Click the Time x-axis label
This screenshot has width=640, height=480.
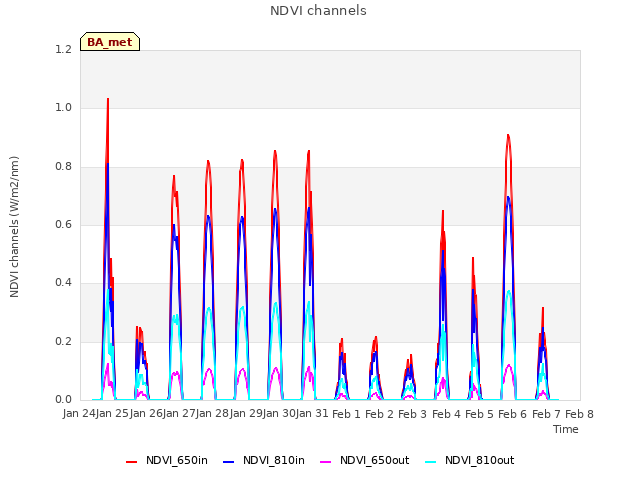click(x=566, y=429)
